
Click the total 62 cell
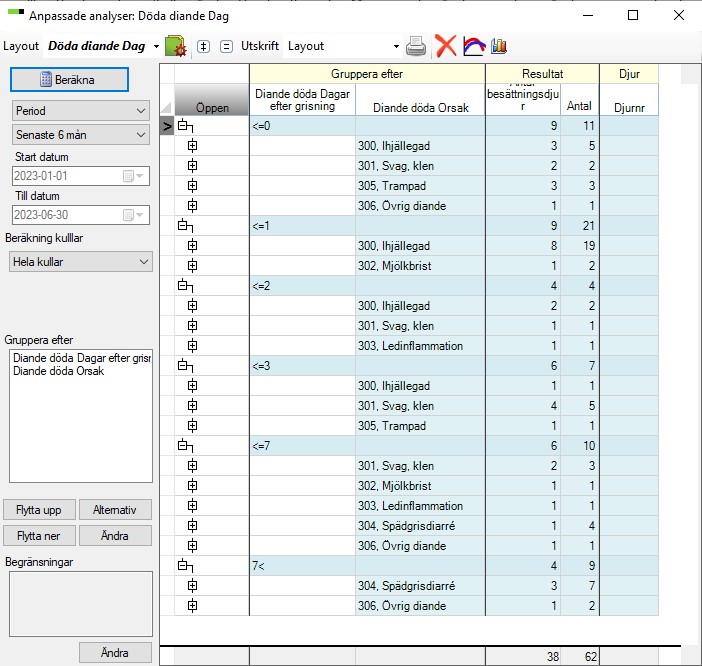[x=579, y=657]
